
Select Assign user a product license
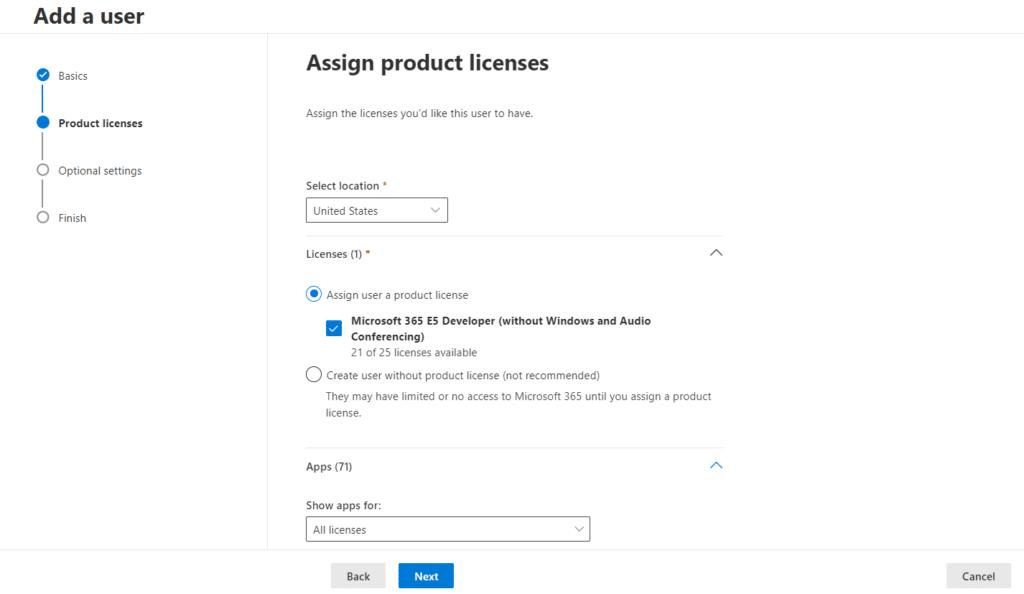pos(314,295)
